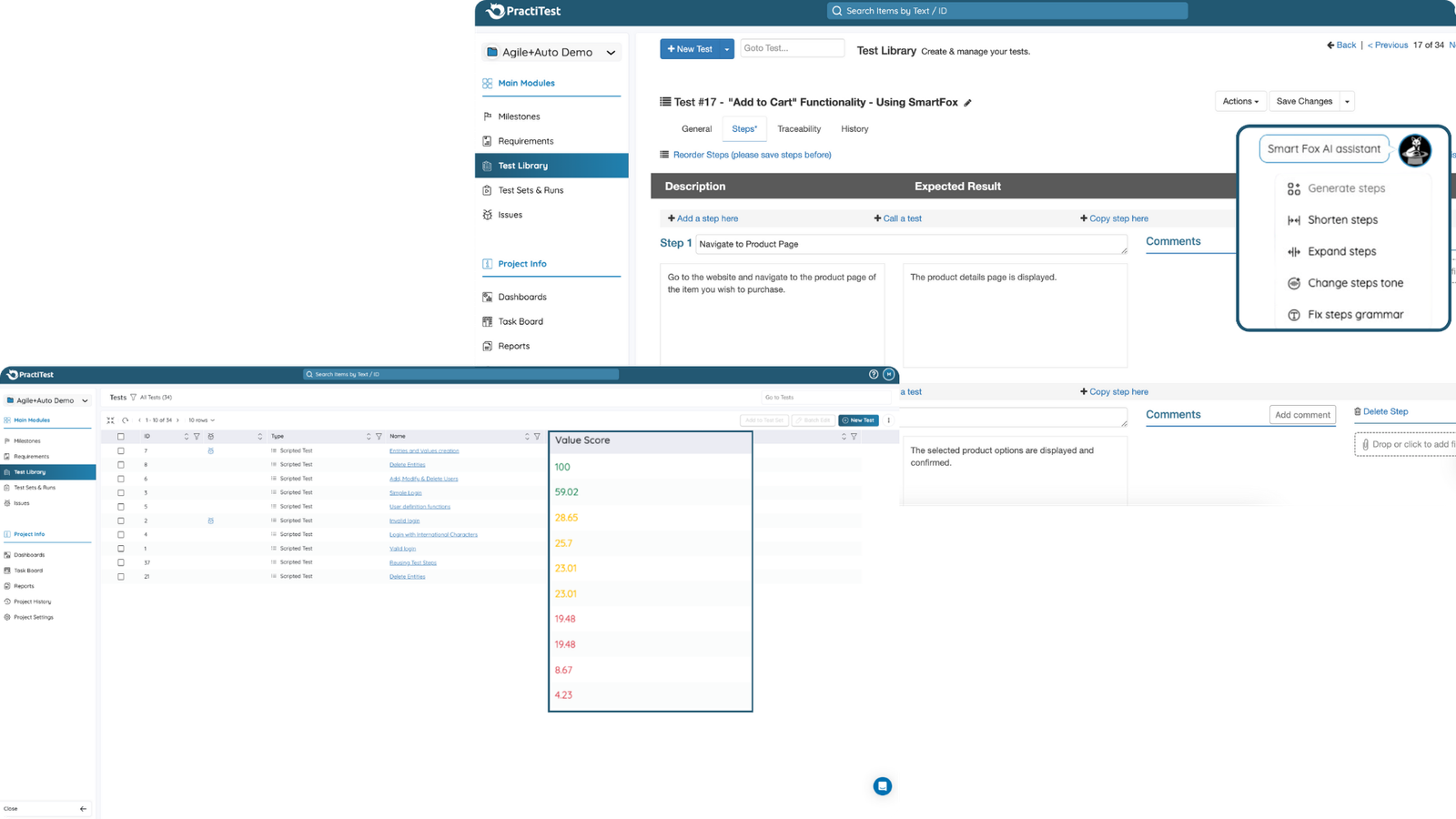Open the Smart Fox AI assistant avatar
Viewport: 1456px width, 819px height.
[1415, 150]
